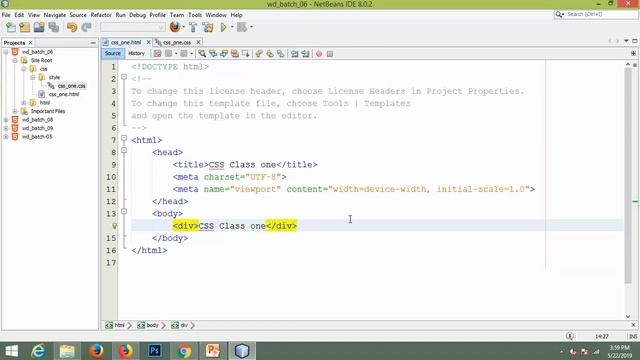This screenshot has height=360, width=640.
Task: Select the Source view button
Action: click(113, 53)
